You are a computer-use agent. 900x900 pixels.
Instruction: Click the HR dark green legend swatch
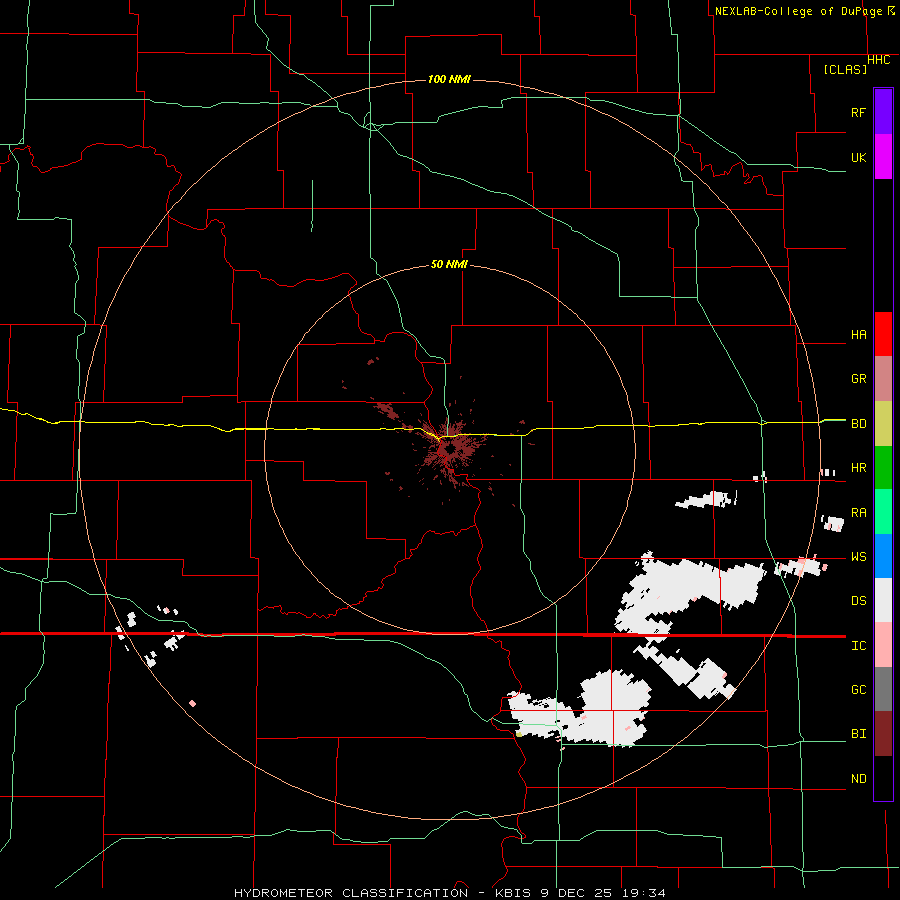pyautogui.click(x=883, y=468)
